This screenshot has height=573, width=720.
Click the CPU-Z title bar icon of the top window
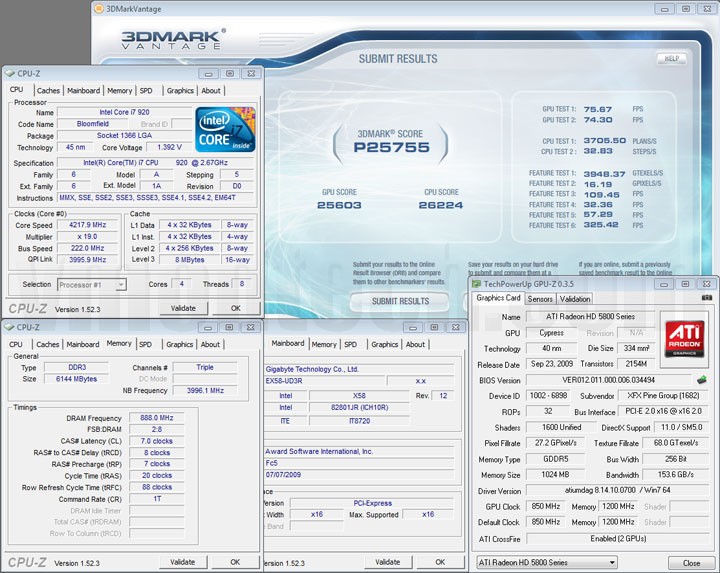coord(9,73)
